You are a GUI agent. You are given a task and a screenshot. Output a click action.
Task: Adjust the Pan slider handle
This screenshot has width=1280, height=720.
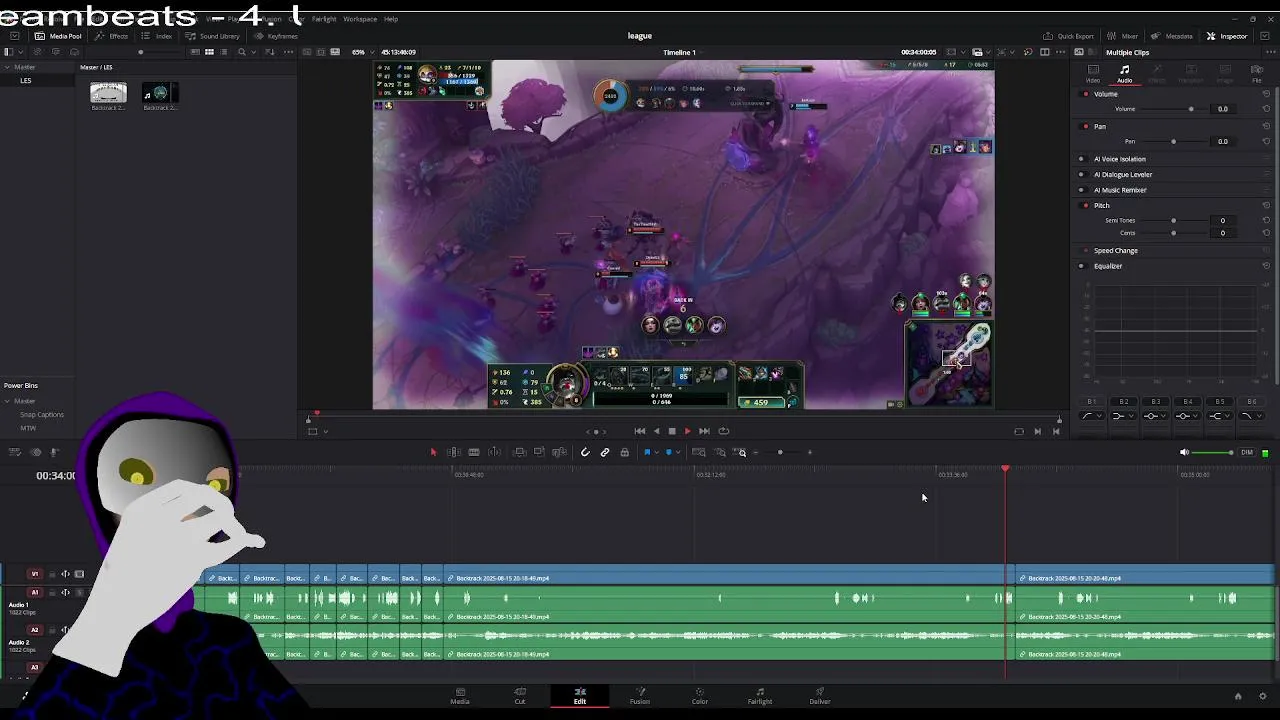[x=1173, y=142]
